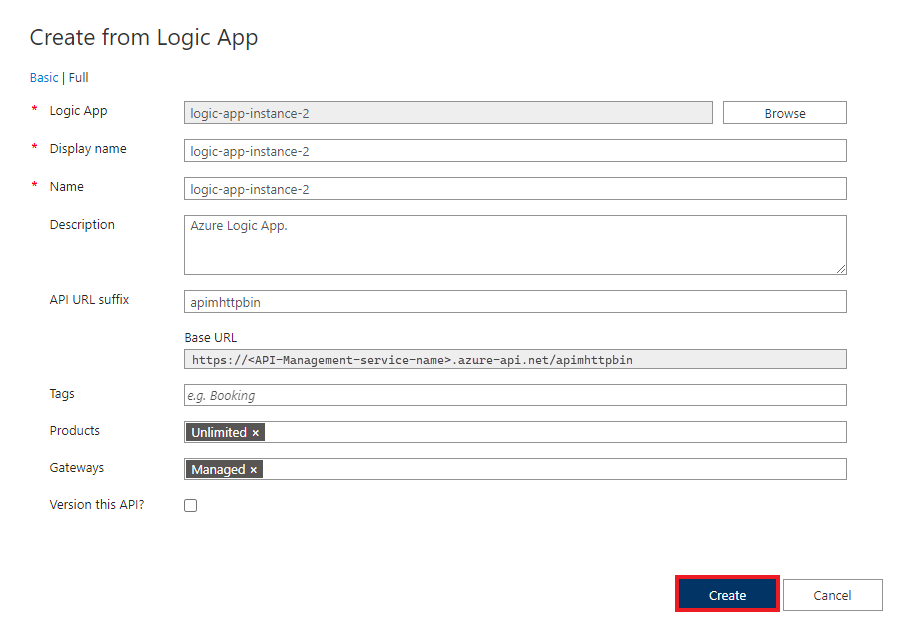The height and width of the screenshot is (625, 897).
Task: Select the Logic App field
Action: click(x=448, y=112)
